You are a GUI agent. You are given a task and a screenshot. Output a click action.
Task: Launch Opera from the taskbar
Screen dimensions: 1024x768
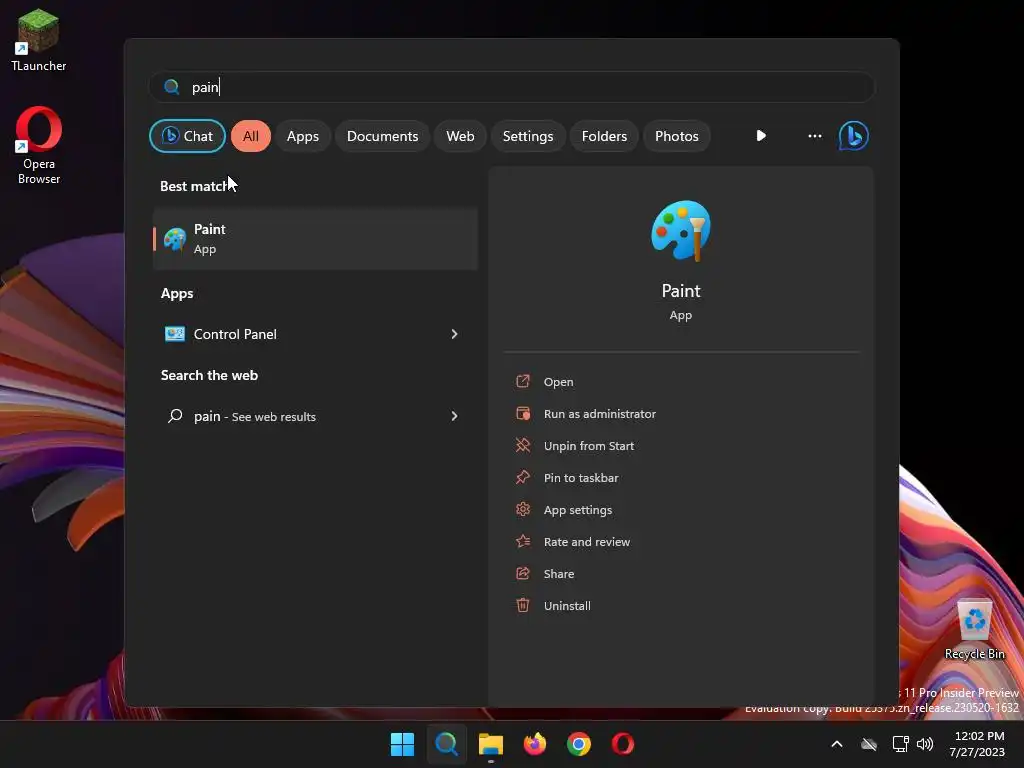(622, 744)
